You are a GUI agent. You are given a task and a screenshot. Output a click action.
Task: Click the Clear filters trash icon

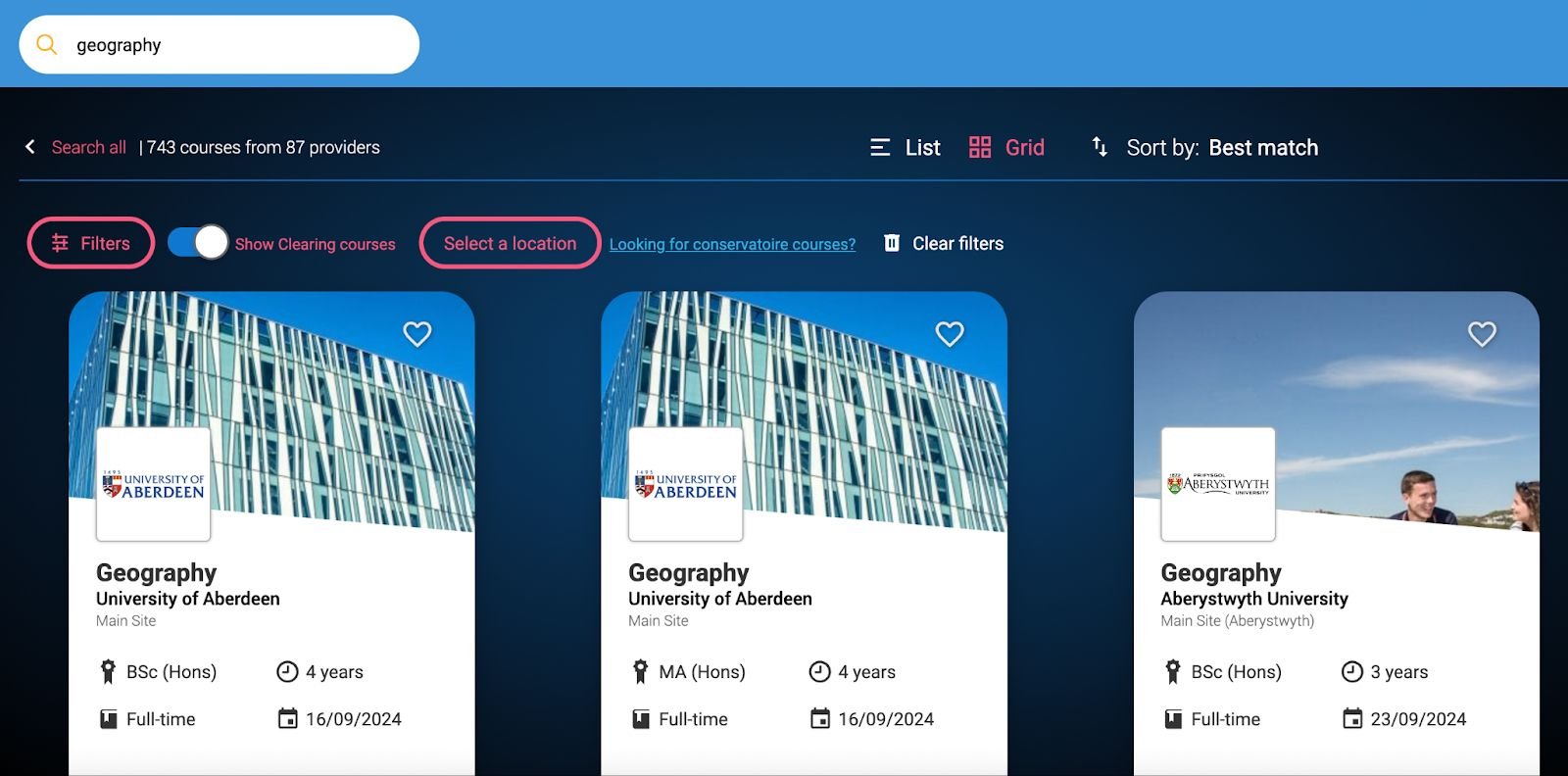(892, 243)
